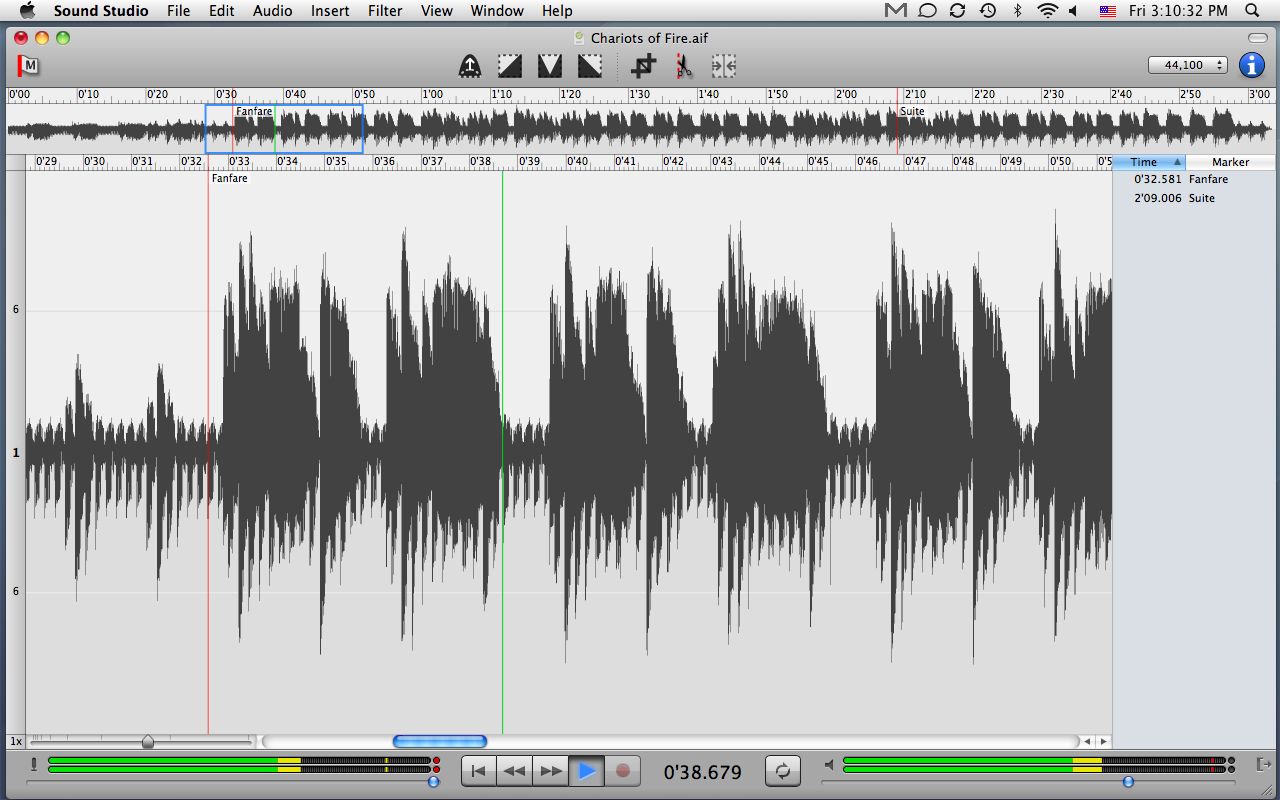Click the blue info button at top right

(1251, 65)
